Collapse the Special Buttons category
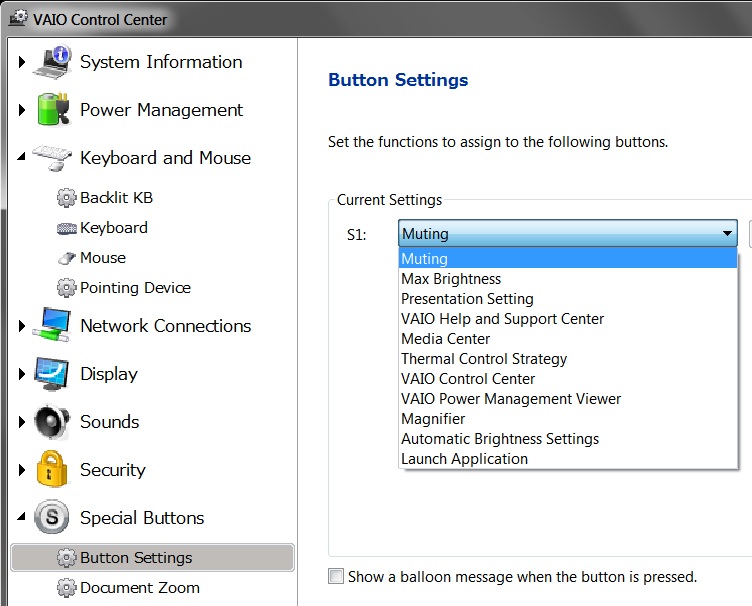 [22, 517]
